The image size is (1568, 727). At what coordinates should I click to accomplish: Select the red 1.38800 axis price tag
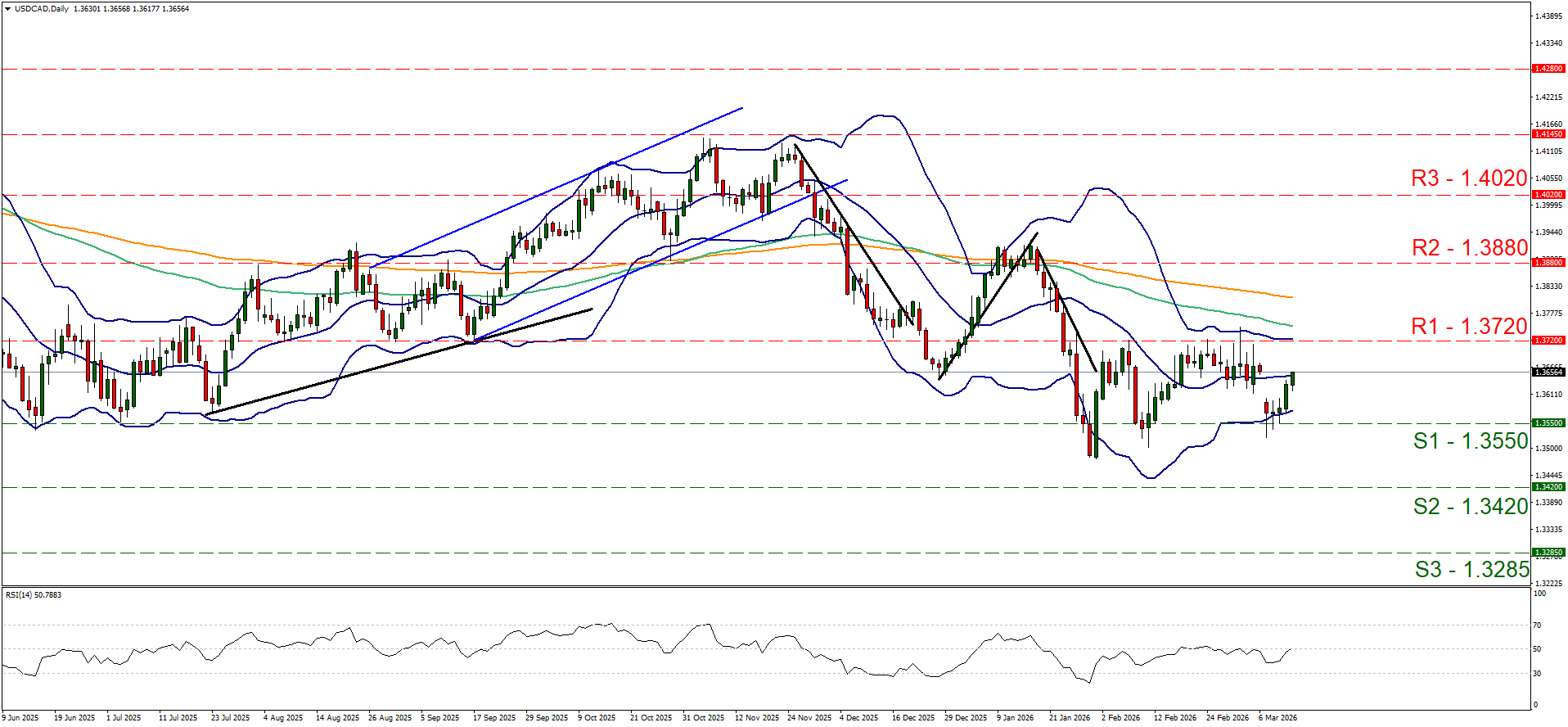pyautogui.click(x=1548, y=263)
